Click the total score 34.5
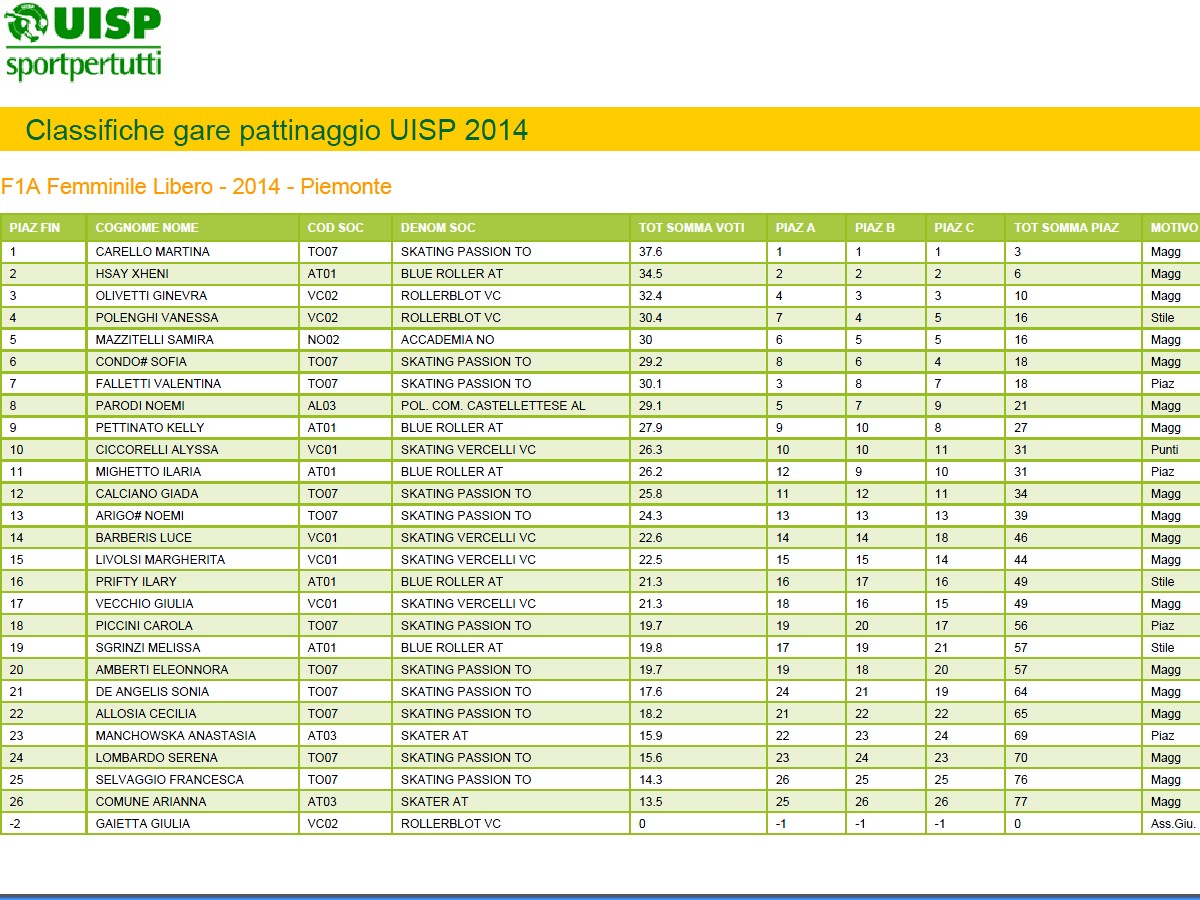This screenshot has height=900, width=1200. point(651,274)
